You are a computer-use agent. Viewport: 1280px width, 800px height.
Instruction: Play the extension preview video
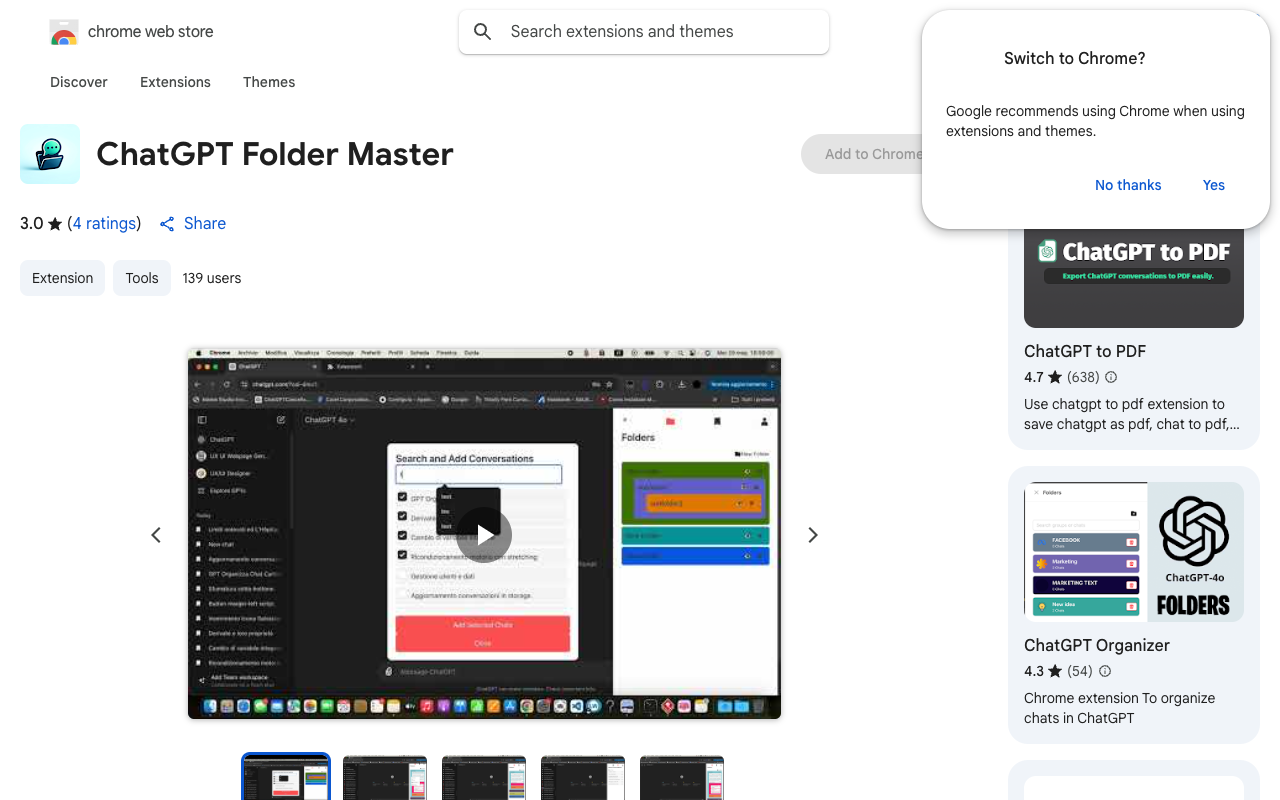click(484, 535)
